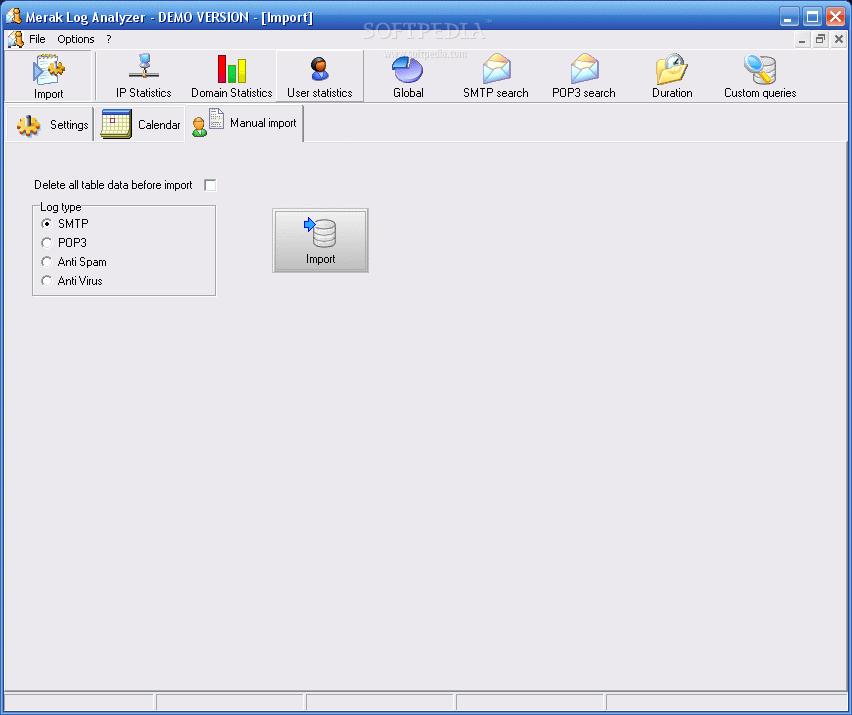
Task: Close the Merak Log Analyzer window
Action: click(x=835, y=17)
